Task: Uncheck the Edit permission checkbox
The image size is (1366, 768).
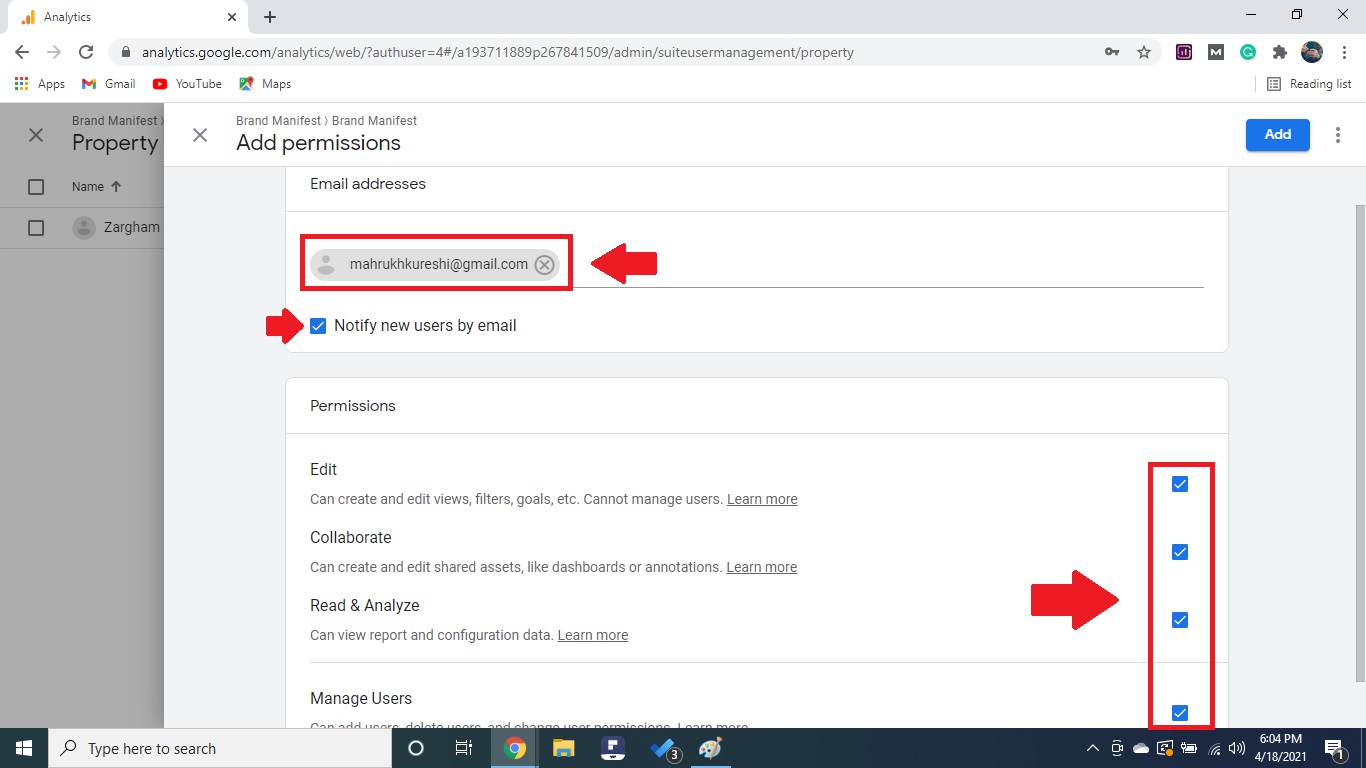Action: click(x=1180, y=484)
